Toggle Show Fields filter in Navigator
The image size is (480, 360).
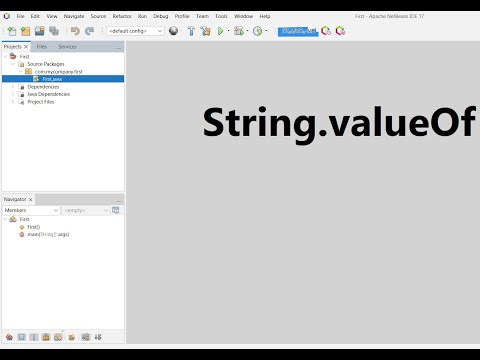22,337
